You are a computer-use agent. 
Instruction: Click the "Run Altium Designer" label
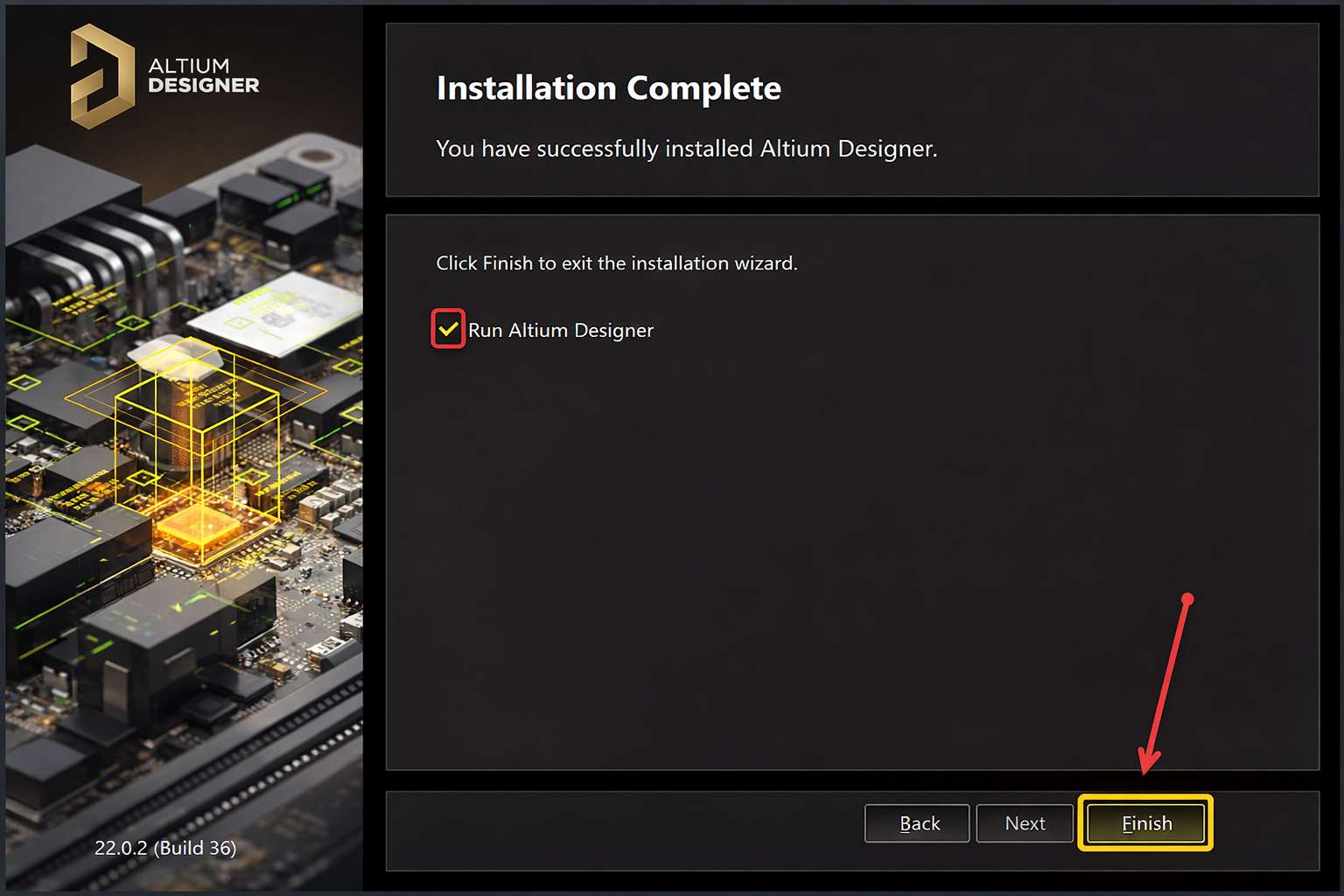pyautogui.click(x=561, y=330)
